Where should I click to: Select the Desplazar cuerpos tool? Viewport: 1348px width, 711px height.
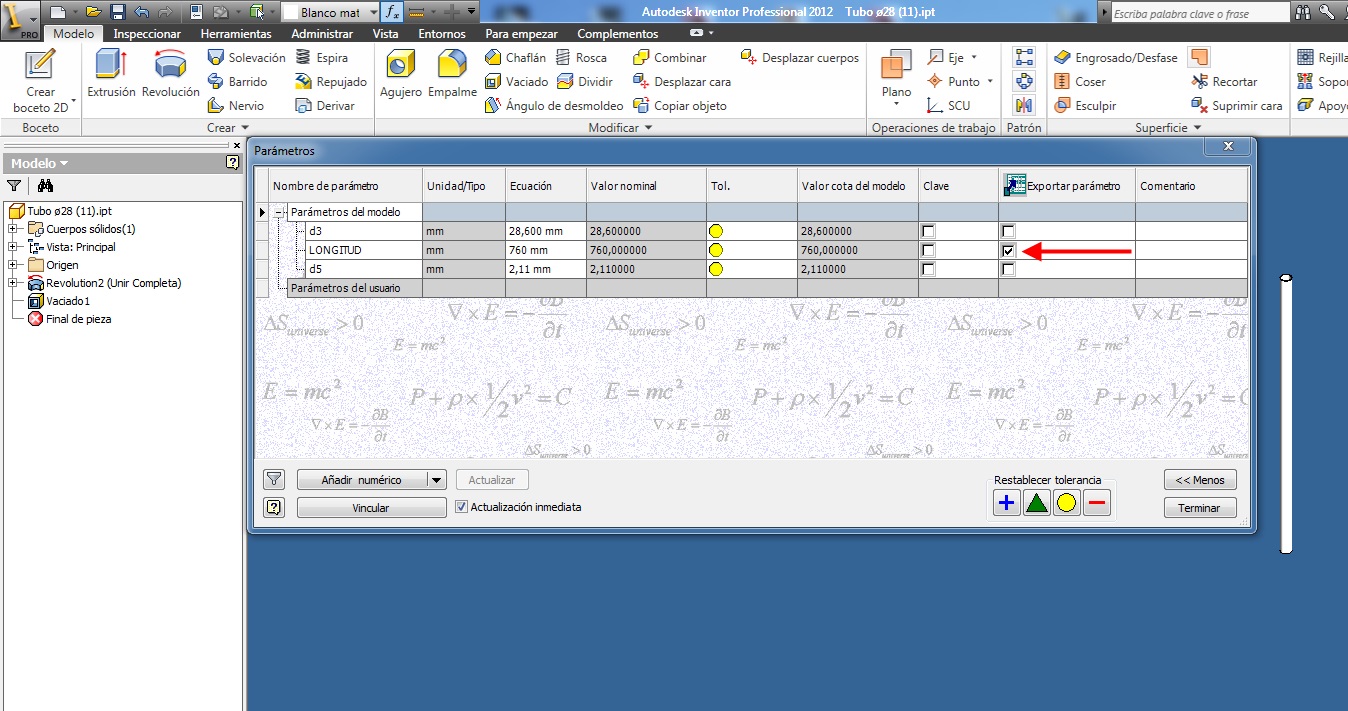[x=799, y=58]
